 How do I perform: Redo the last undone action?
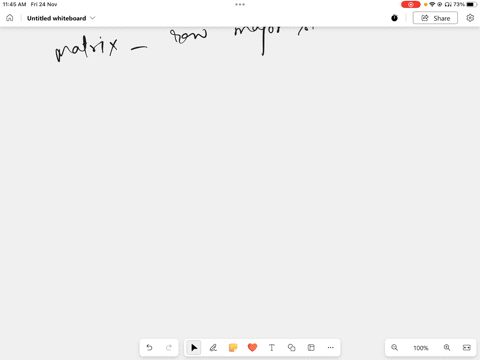point(169,348)
